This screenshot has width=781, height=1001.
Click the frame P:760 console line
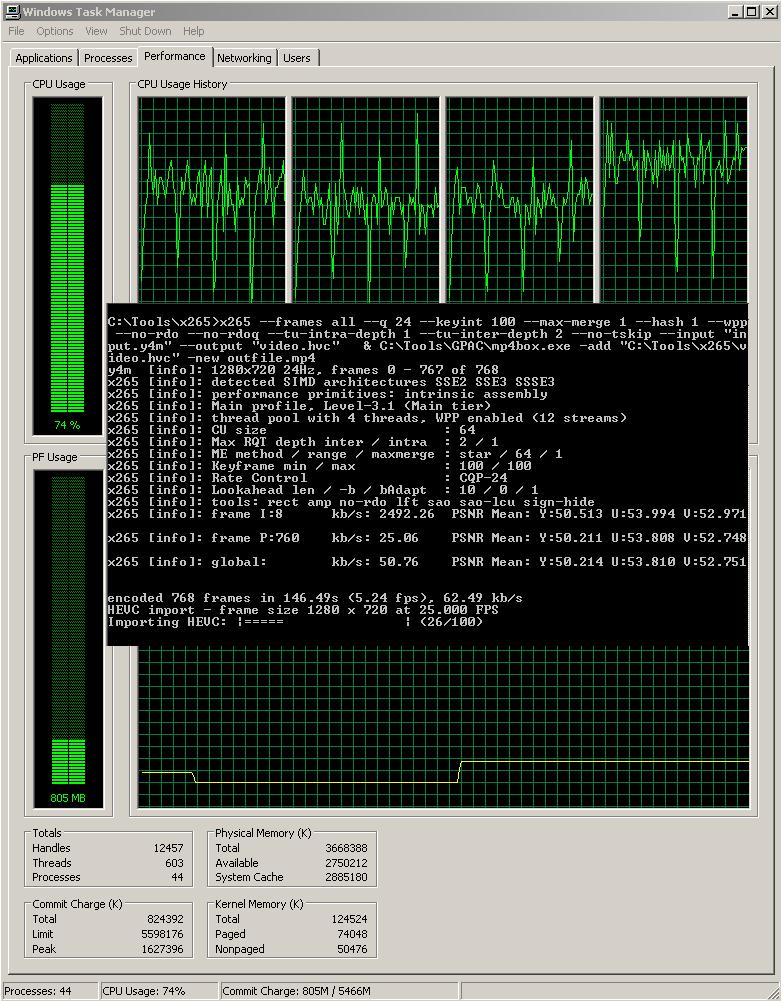click(427, 538)
